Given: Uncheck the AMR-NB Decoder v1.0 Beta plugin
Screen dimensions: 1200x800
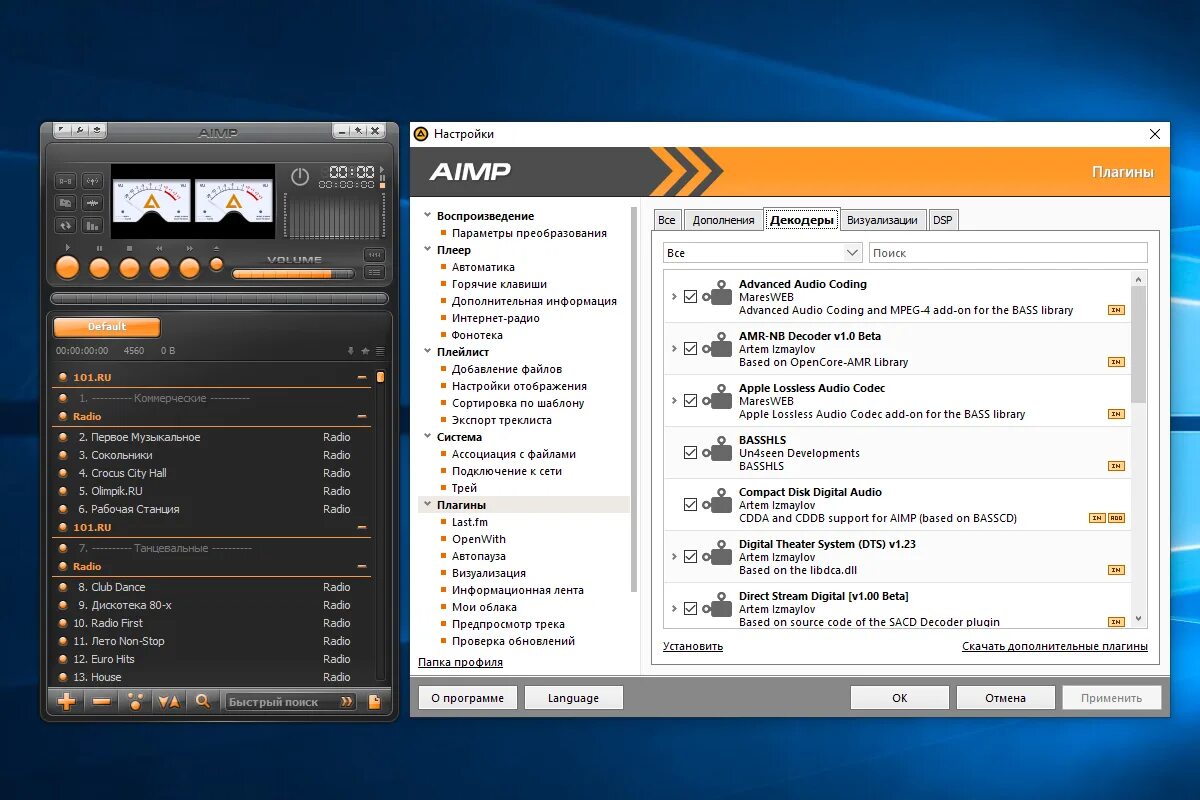Looking at the screenshot, I should tap(690, 349).
